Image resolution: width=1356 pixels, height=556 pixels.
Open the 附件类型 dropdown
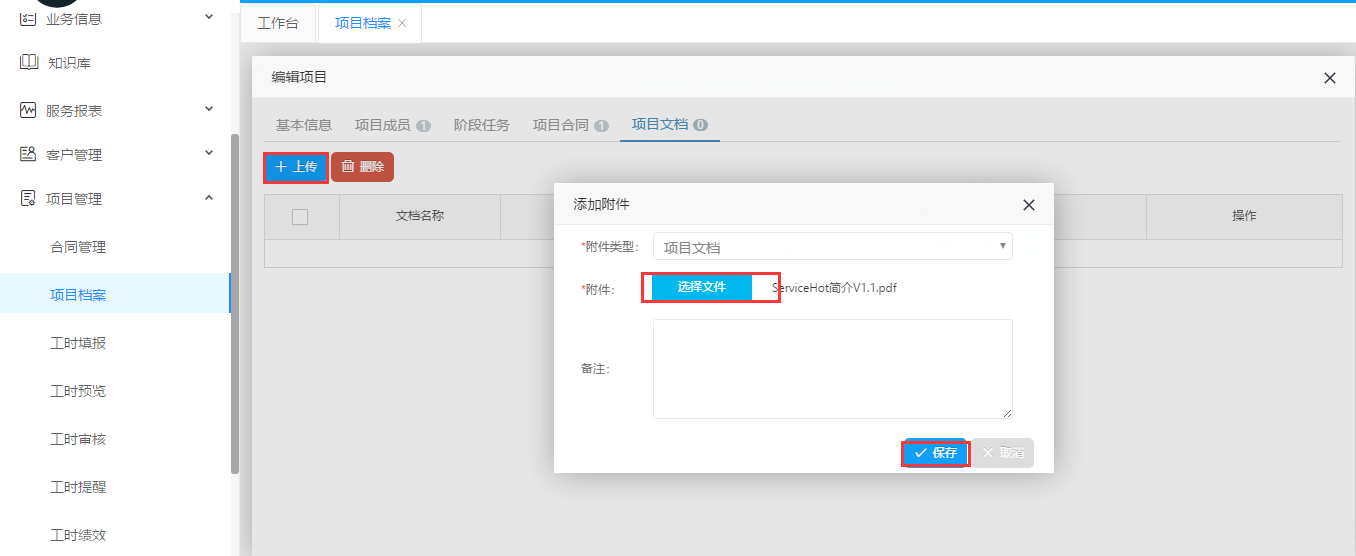[x=832, y=247]
